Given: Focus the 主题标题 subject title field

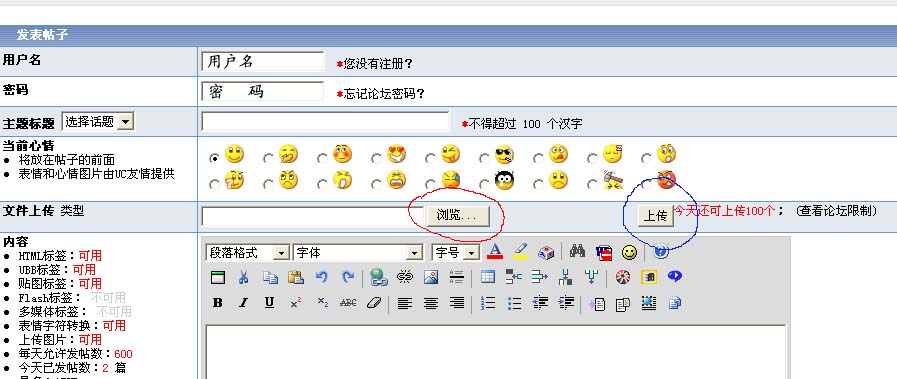Looking at the screenshot, I should [325, 121].
